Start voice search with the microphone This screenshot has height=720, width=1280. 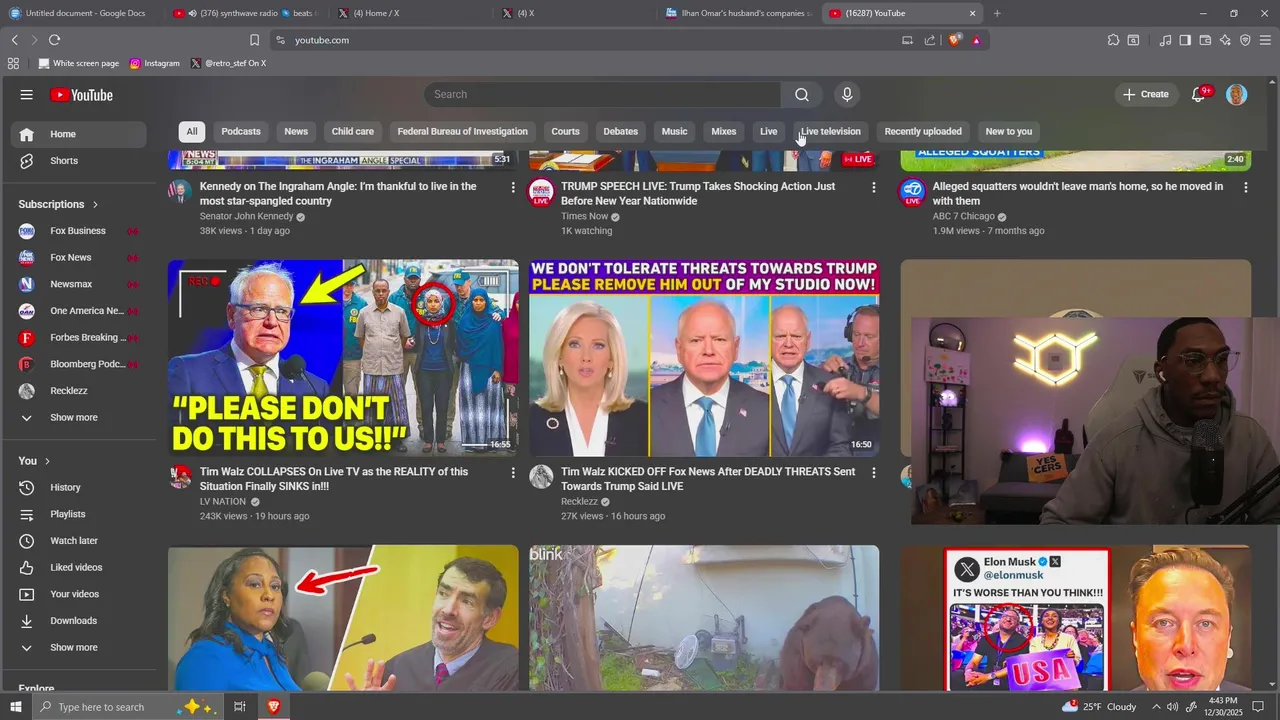point(847,94)
